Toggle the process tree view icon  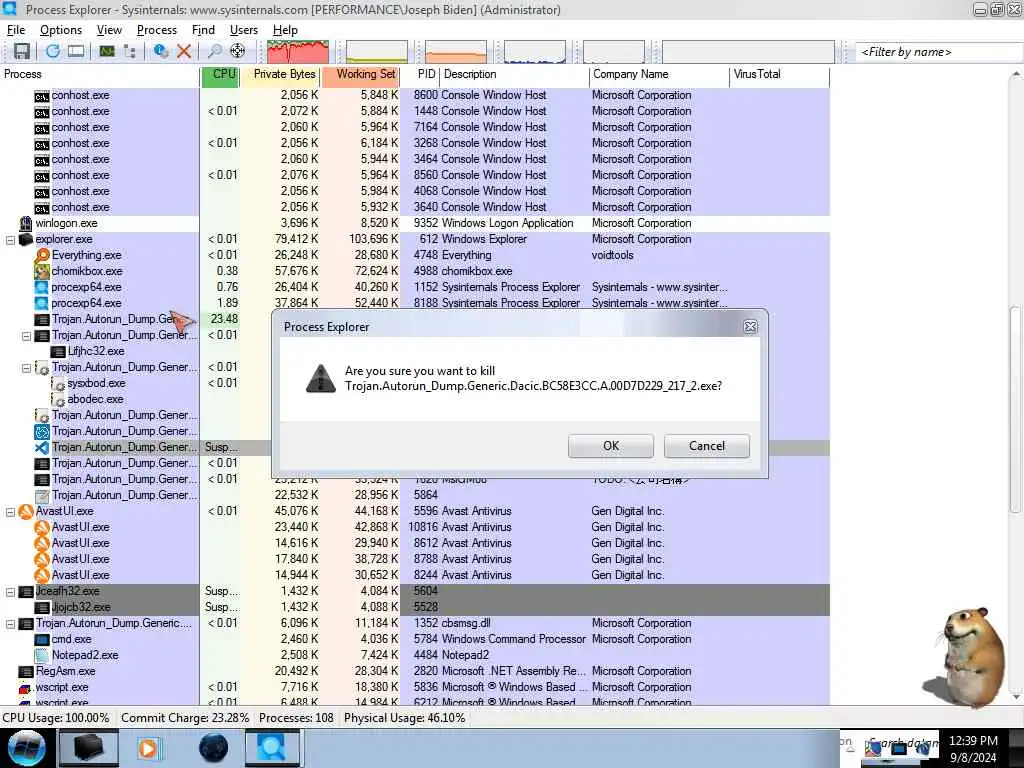pos(130,51)
